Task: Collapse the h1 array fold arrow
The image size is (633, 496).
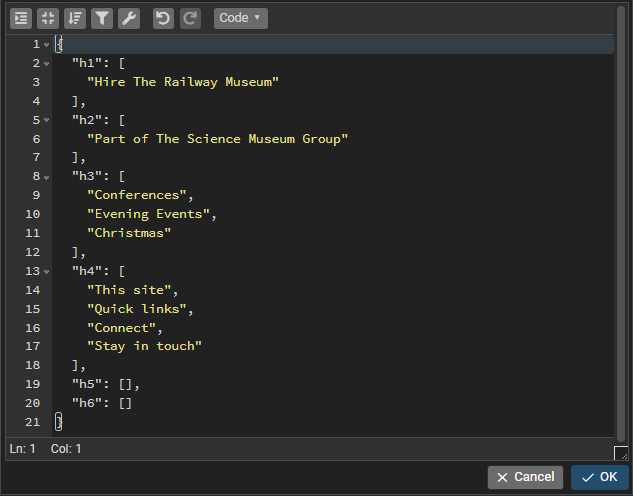Action: click(x=47, y=63)
